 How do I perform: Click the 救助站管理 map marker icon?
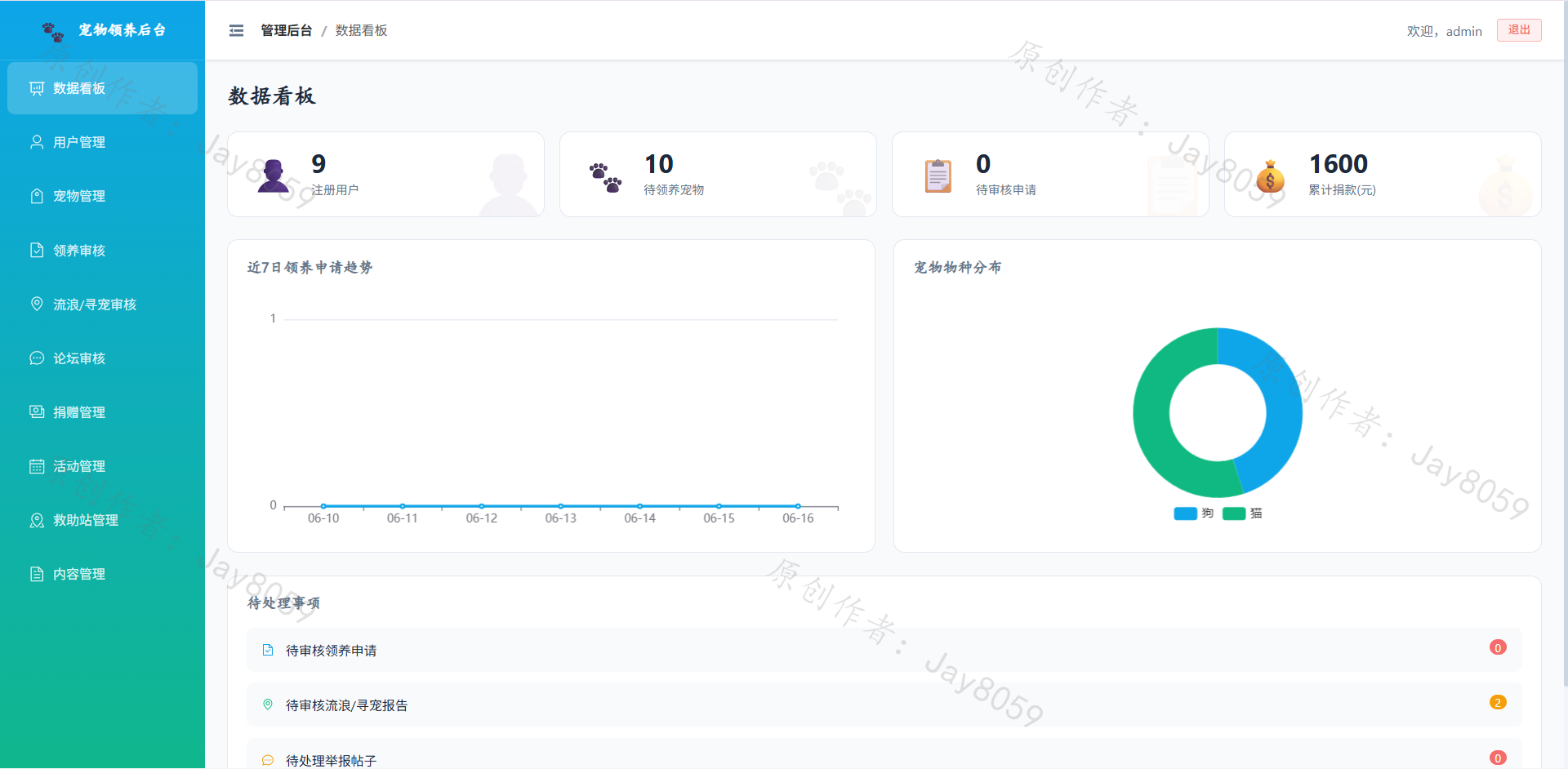click(37, 520)
